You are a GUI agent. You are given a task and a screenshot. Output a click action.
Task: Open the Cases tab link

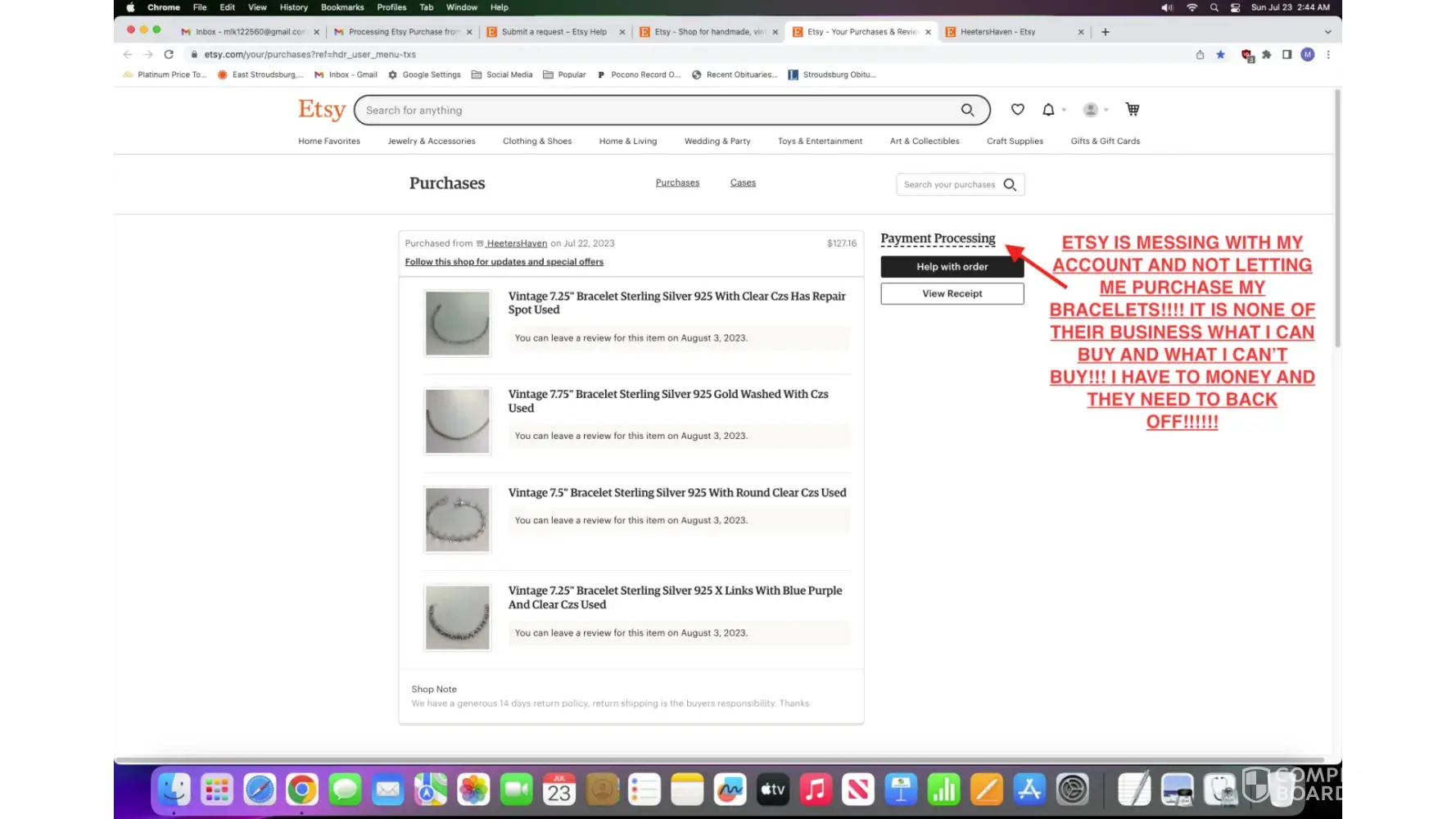point(743,183)
